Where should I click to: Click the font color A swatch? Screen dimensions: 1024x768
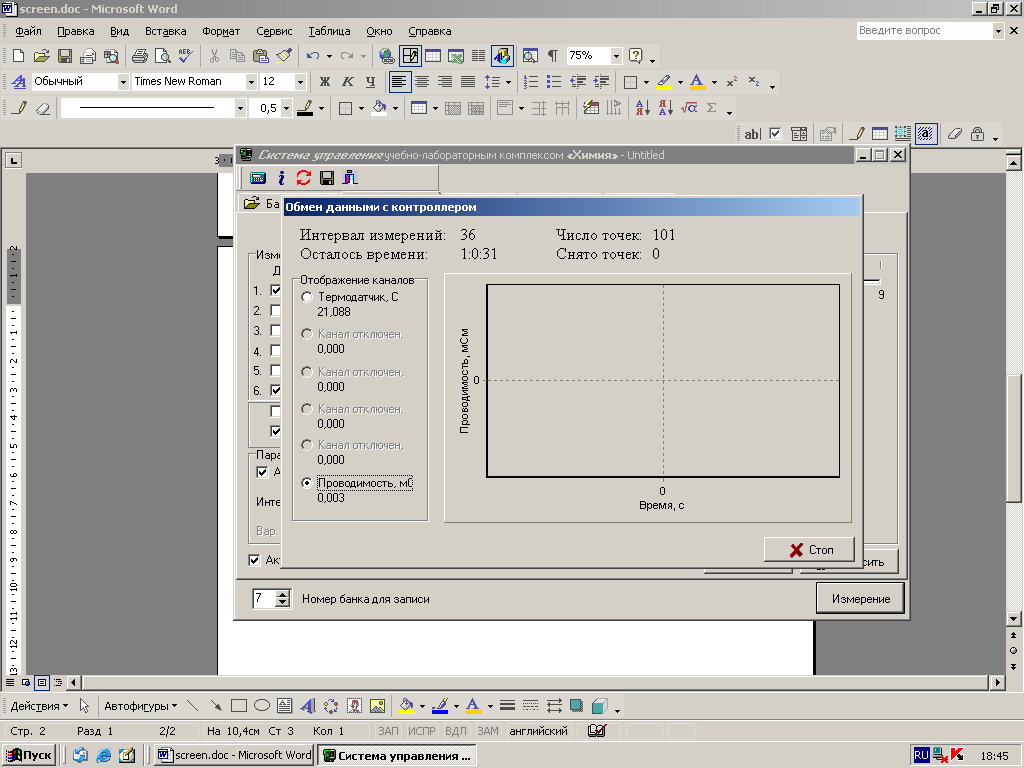tap(697, 82)
